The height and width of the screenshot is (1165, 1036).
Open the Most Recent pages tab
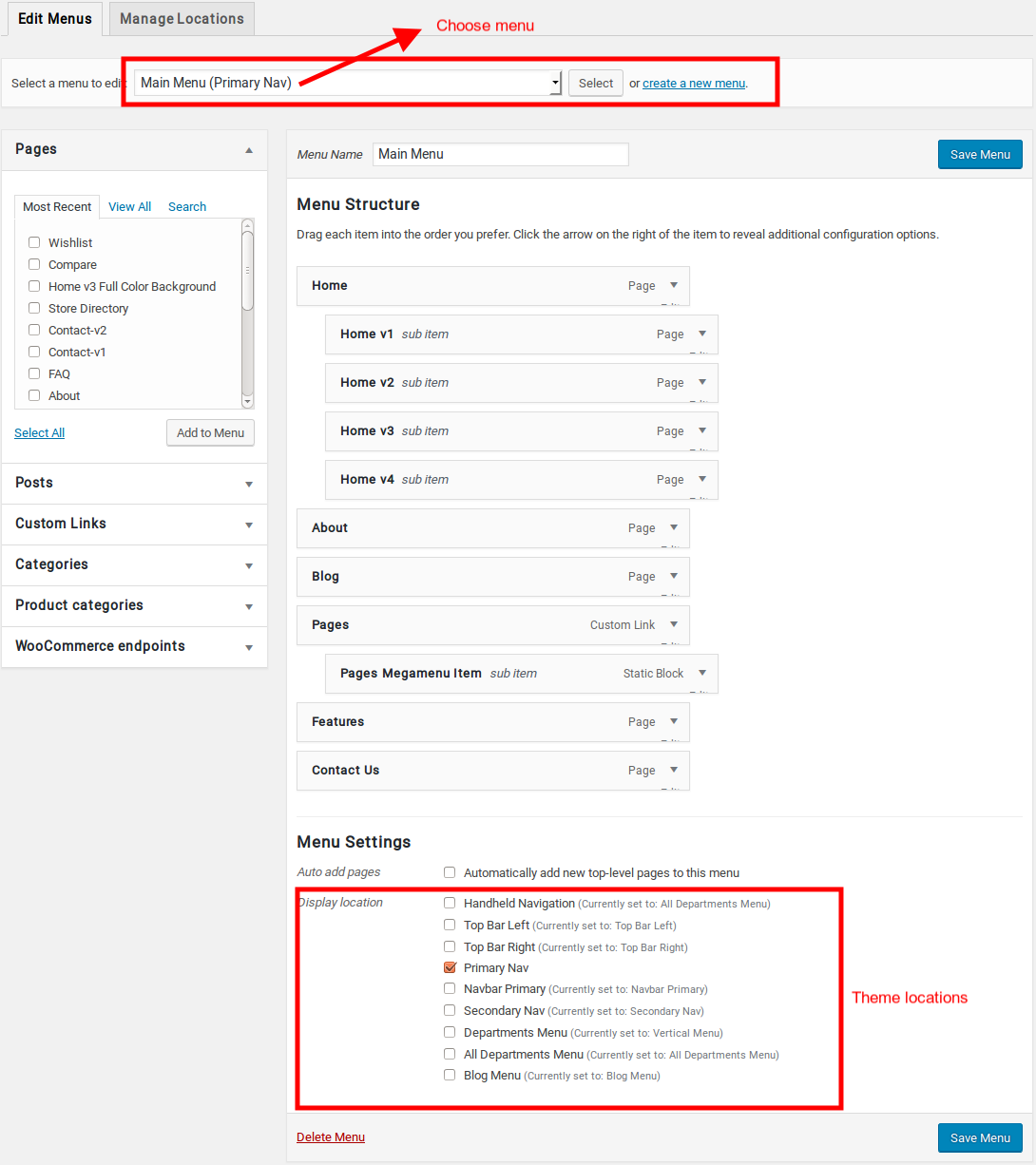(57, 206)
